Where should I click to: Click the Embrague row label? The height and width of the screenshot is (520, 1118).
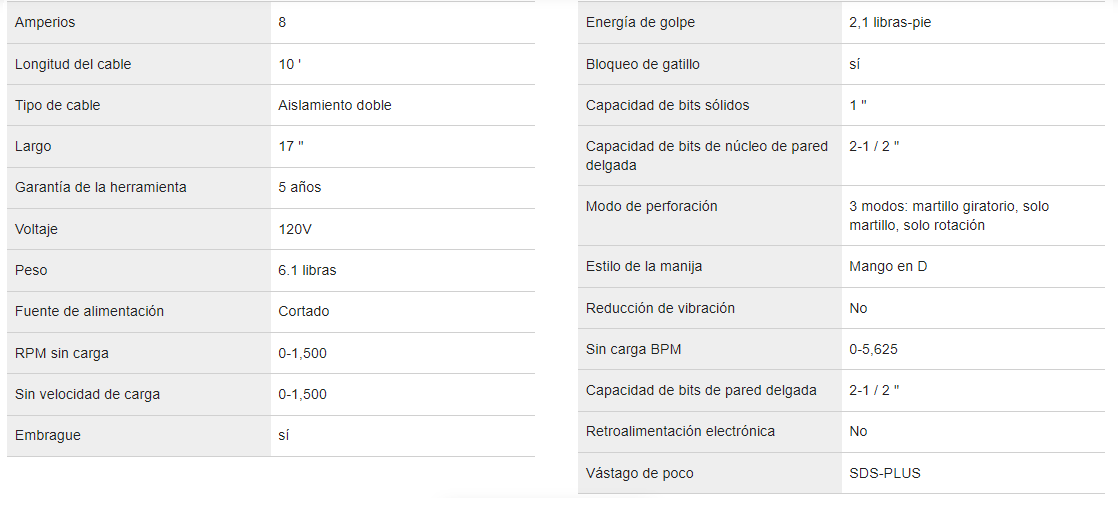pos(48,436)
